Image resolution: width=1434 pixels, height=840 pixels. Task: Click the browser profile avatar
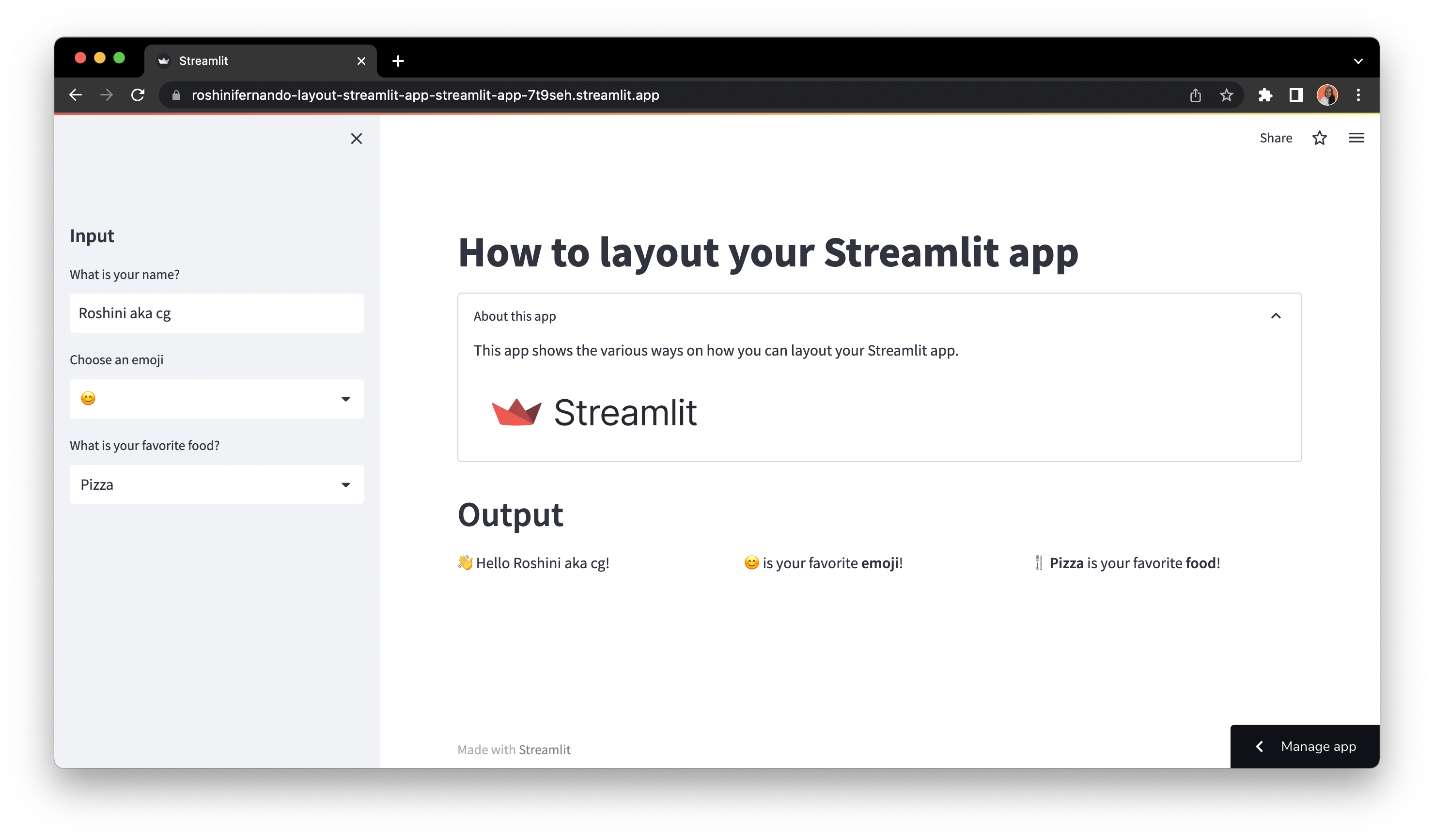tap(1327, 95)
